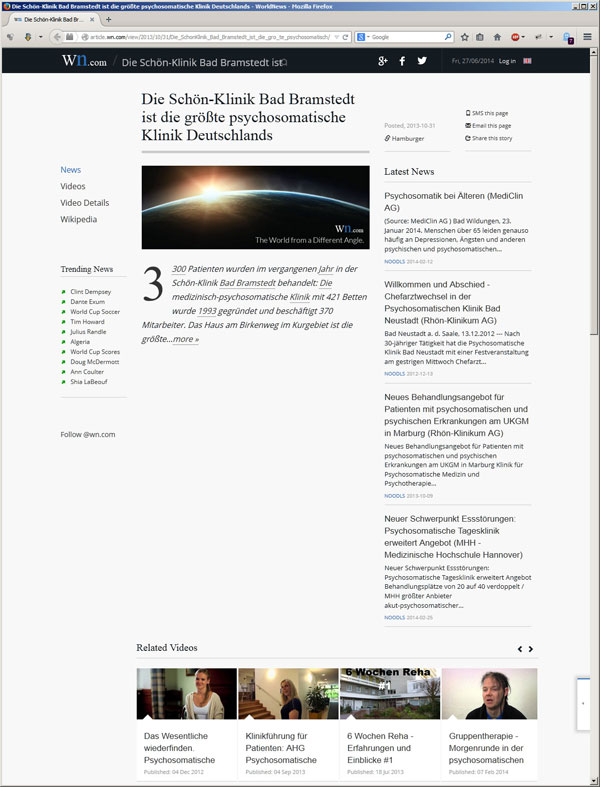
Task: Open the News sidebar item
Action: (x=71, y=170)
